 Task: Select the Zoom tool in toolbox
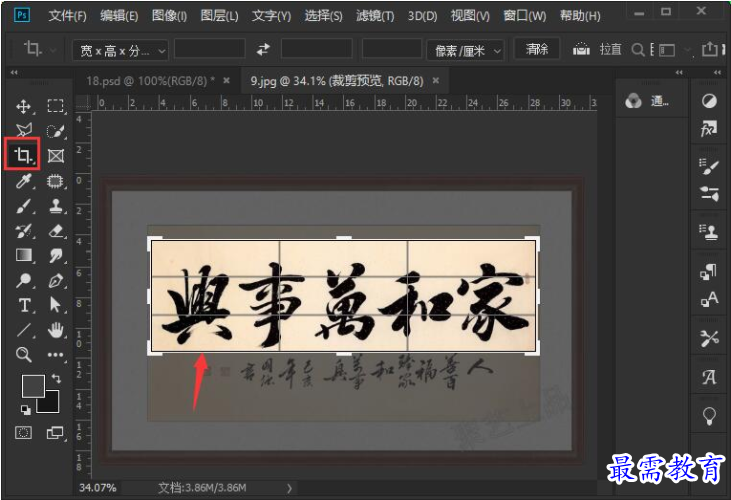(24, 355)
